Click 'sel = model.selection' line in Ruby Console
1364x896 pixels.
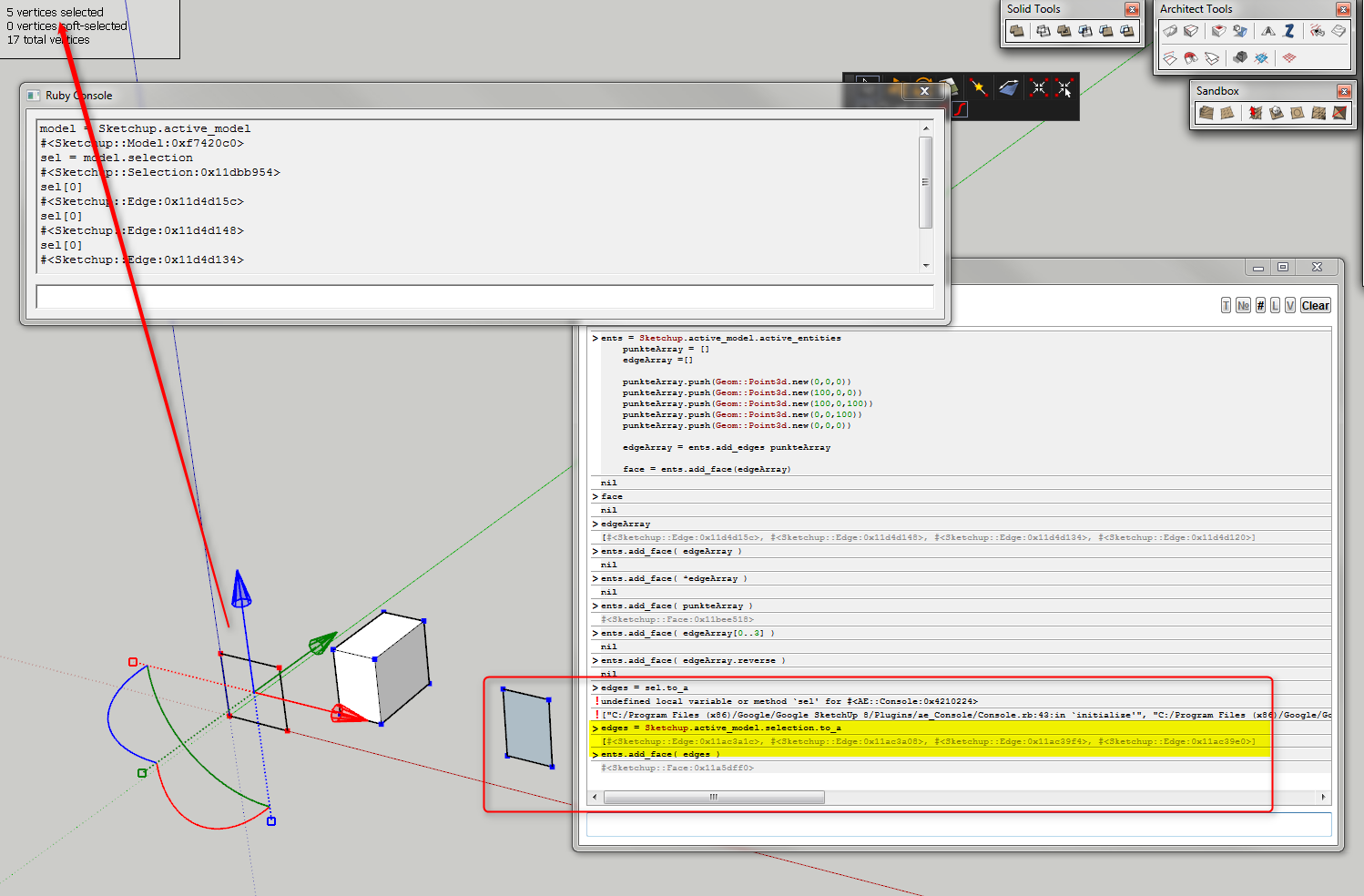pos(116,158)
